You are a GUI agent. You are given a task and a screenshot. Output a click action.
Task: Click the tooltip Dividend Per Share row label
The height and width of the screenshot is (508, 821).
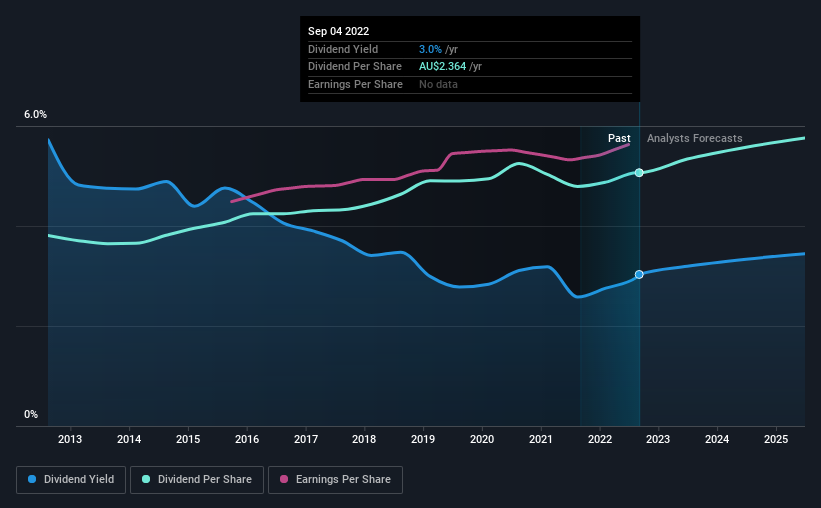click(355, 67)
